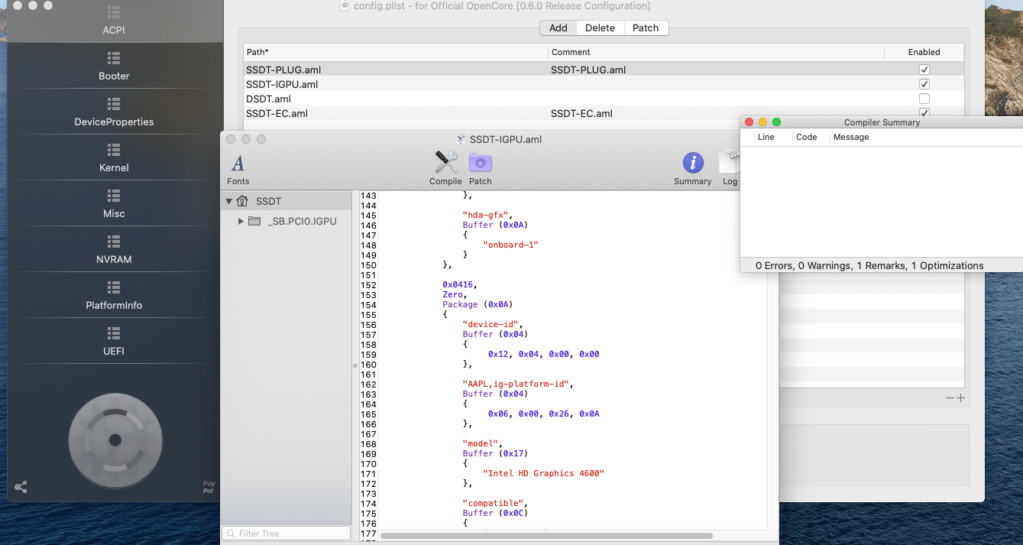1023x545 pixels.
Task: Click Line column in Compiler Summary
Action: (x=766, y=137)
